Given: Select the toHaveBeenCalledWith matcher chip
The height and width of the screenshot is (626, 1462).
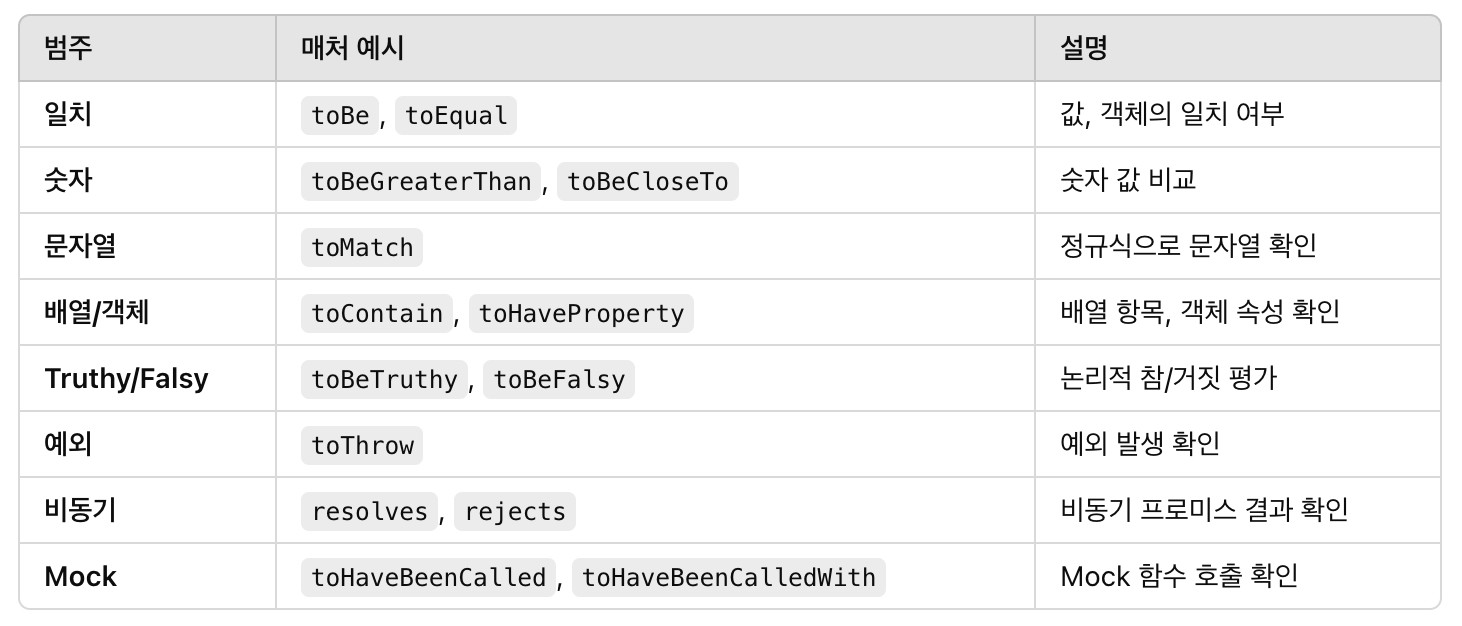Looking at the screenshot, I should pyautogui.click(x=728, y=577).
